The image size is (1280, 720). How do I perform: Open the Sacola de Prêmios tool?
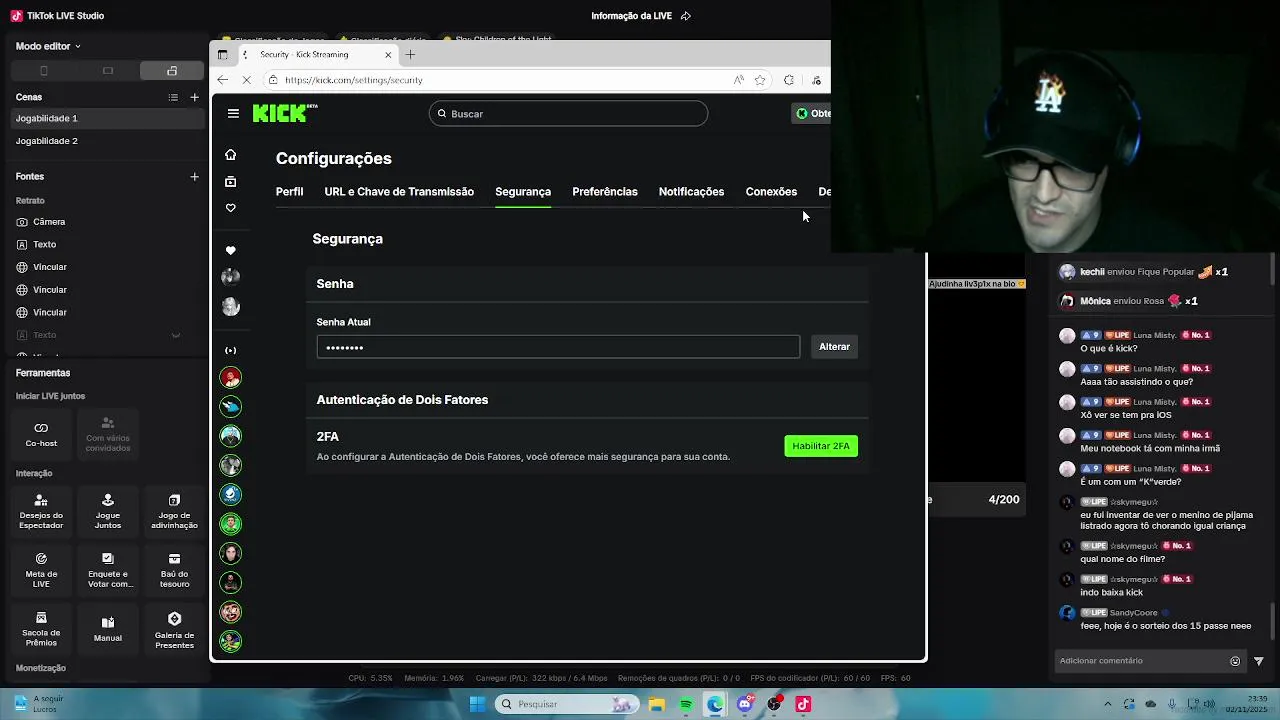[x=41, y=628]
